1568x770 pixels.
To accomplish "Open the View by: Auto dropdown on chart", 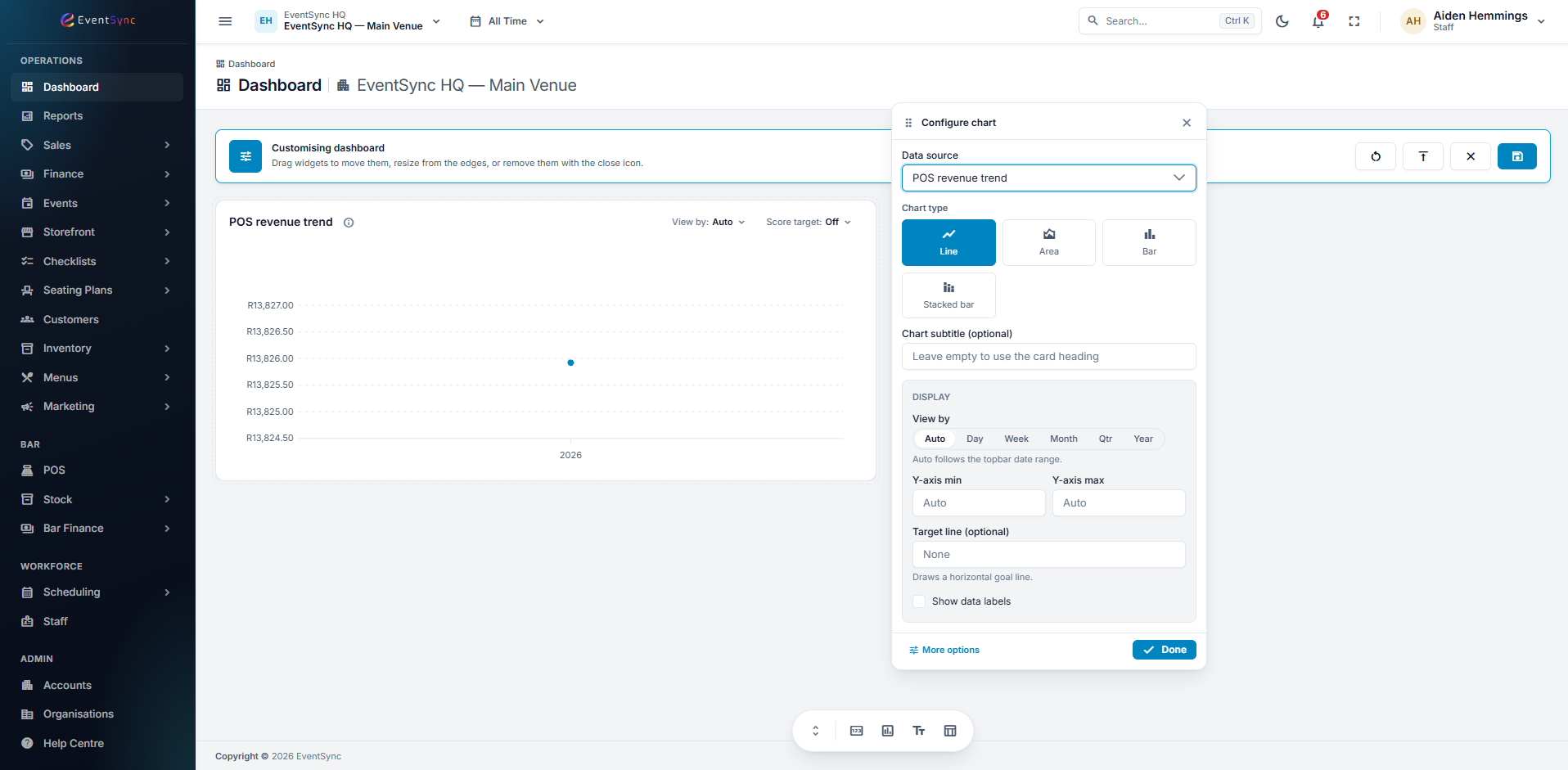I will click(x=709, y=222).
